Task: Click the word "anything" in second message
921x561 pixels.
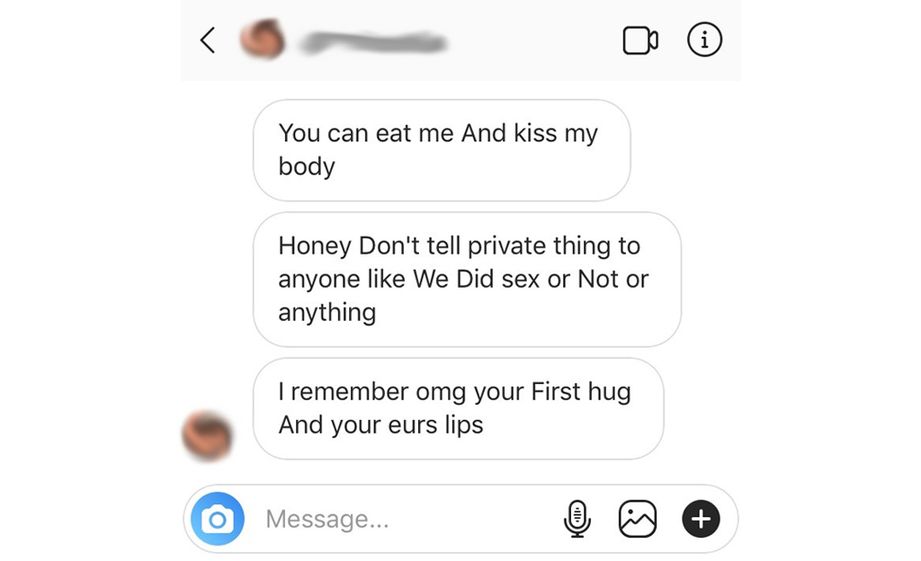Action: tap(327, 313)
